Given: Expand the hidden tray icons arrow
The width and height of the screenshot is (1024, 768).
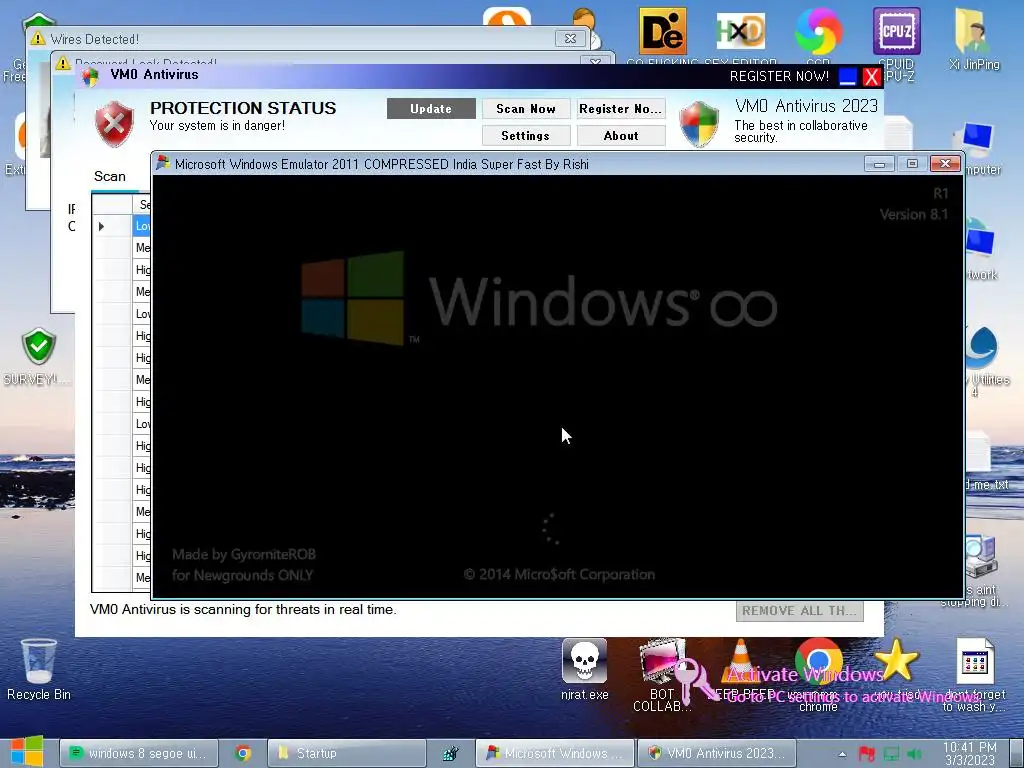Looking at the screenshot, I should tap(842, 754).
